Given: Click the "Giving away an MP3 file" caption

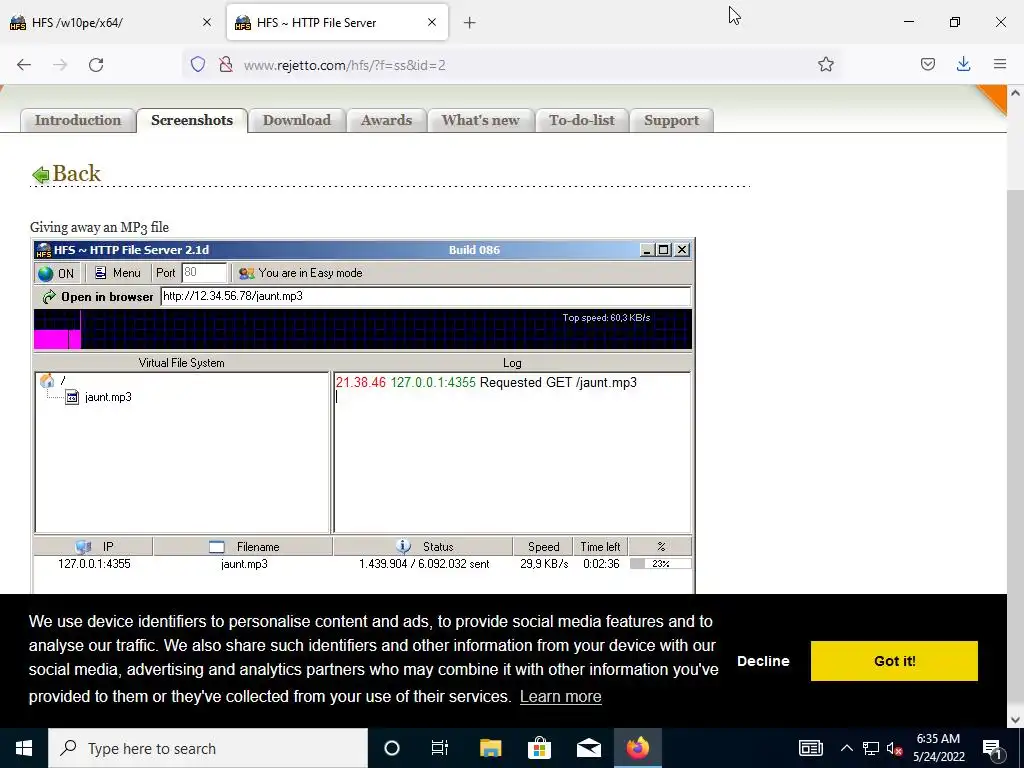Looking at the screenshot, I should (99, 227).
